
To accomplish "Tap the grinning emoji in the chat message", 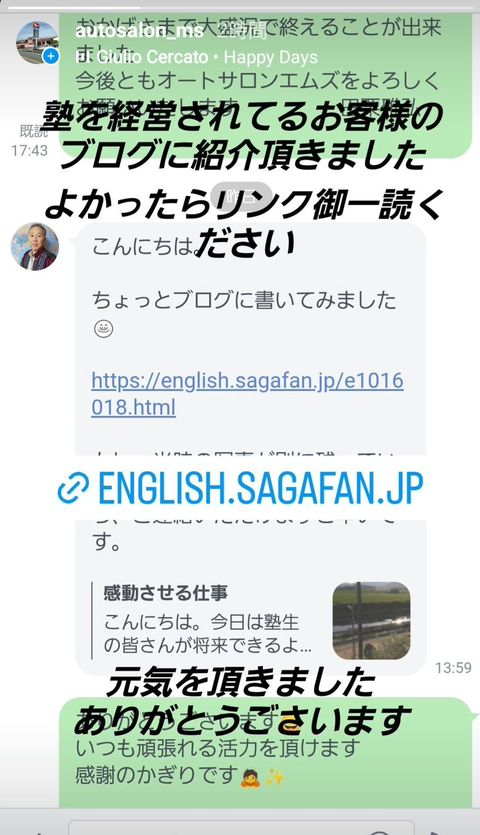I will click(104, 329).
